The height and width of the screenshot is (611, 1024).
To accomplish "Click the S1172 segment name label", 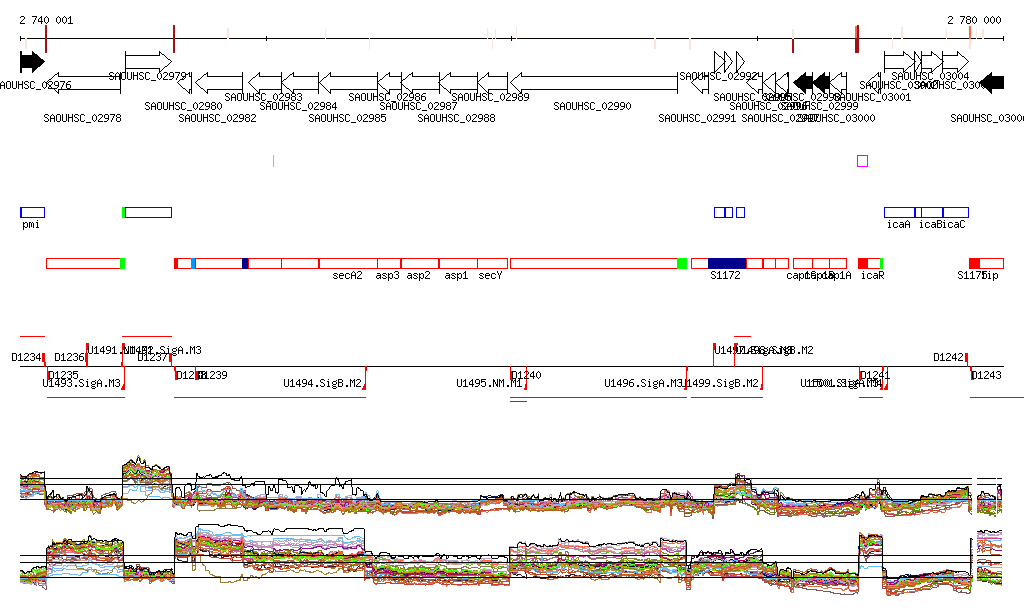I will point(726,275).
